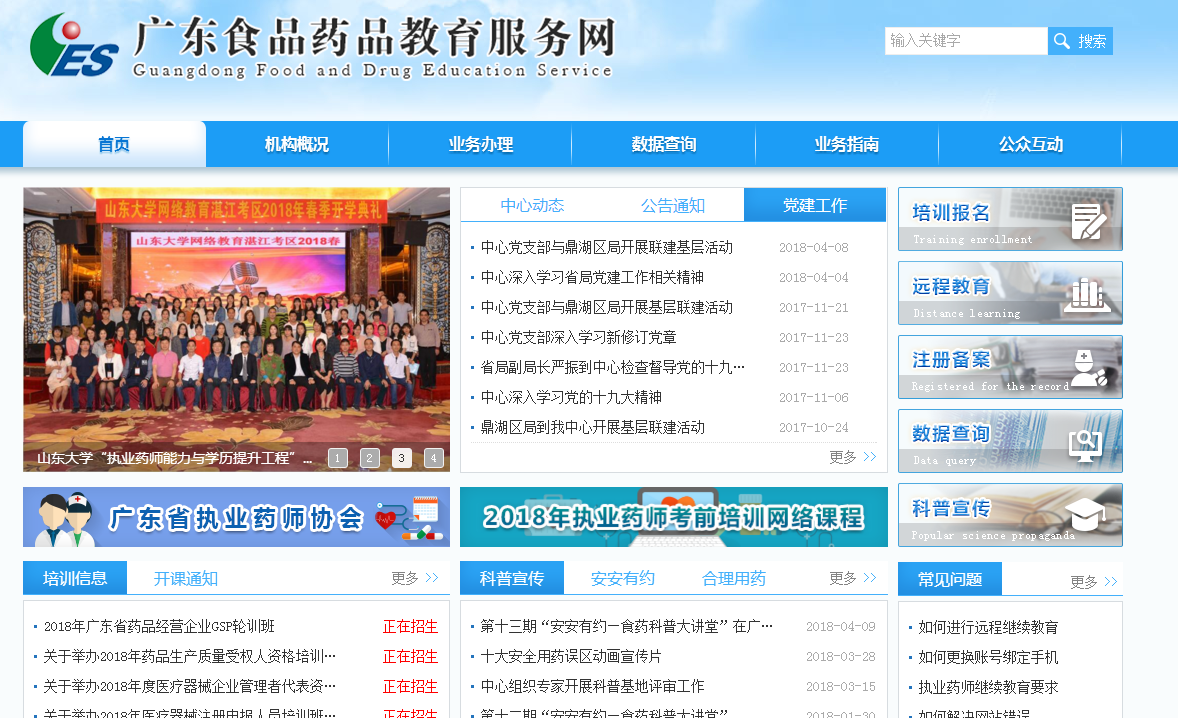Click 广东省执业药师协会 banner
This screenshot has height=718, width=1178.
(236, 517)
